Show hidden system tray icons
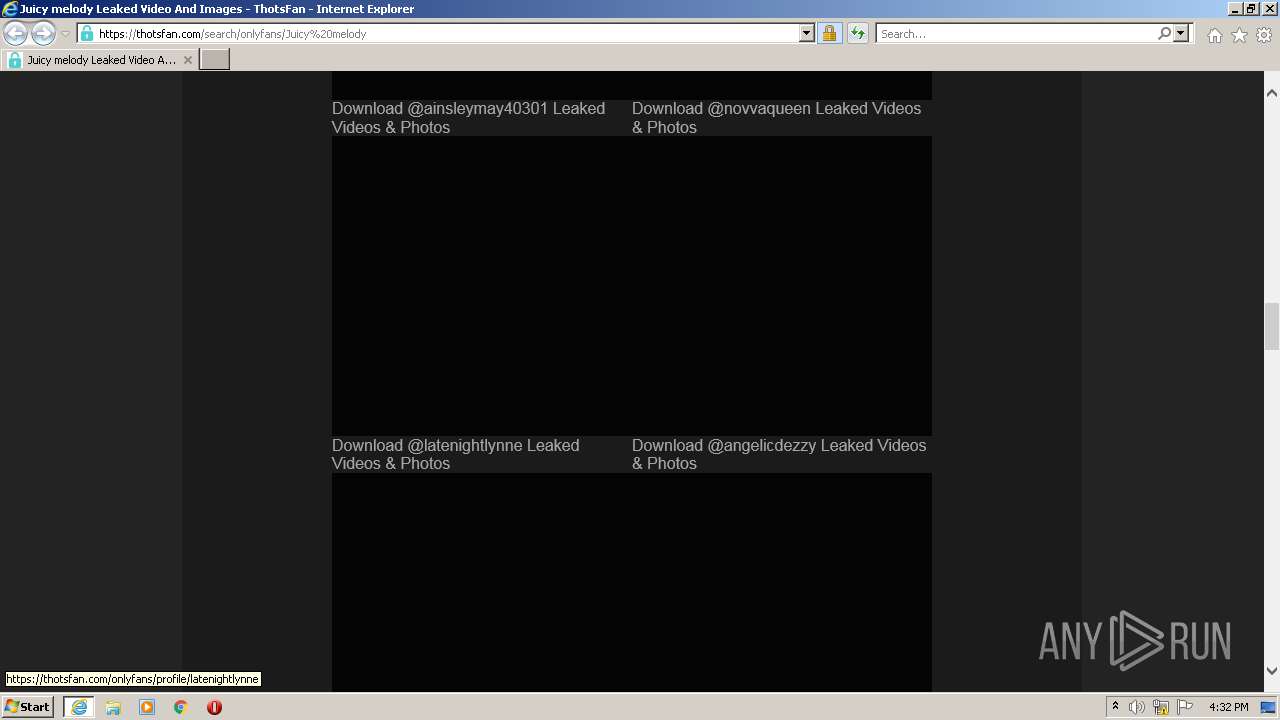Screen dimensions: 1280x720 click(x=1115, y=707)
